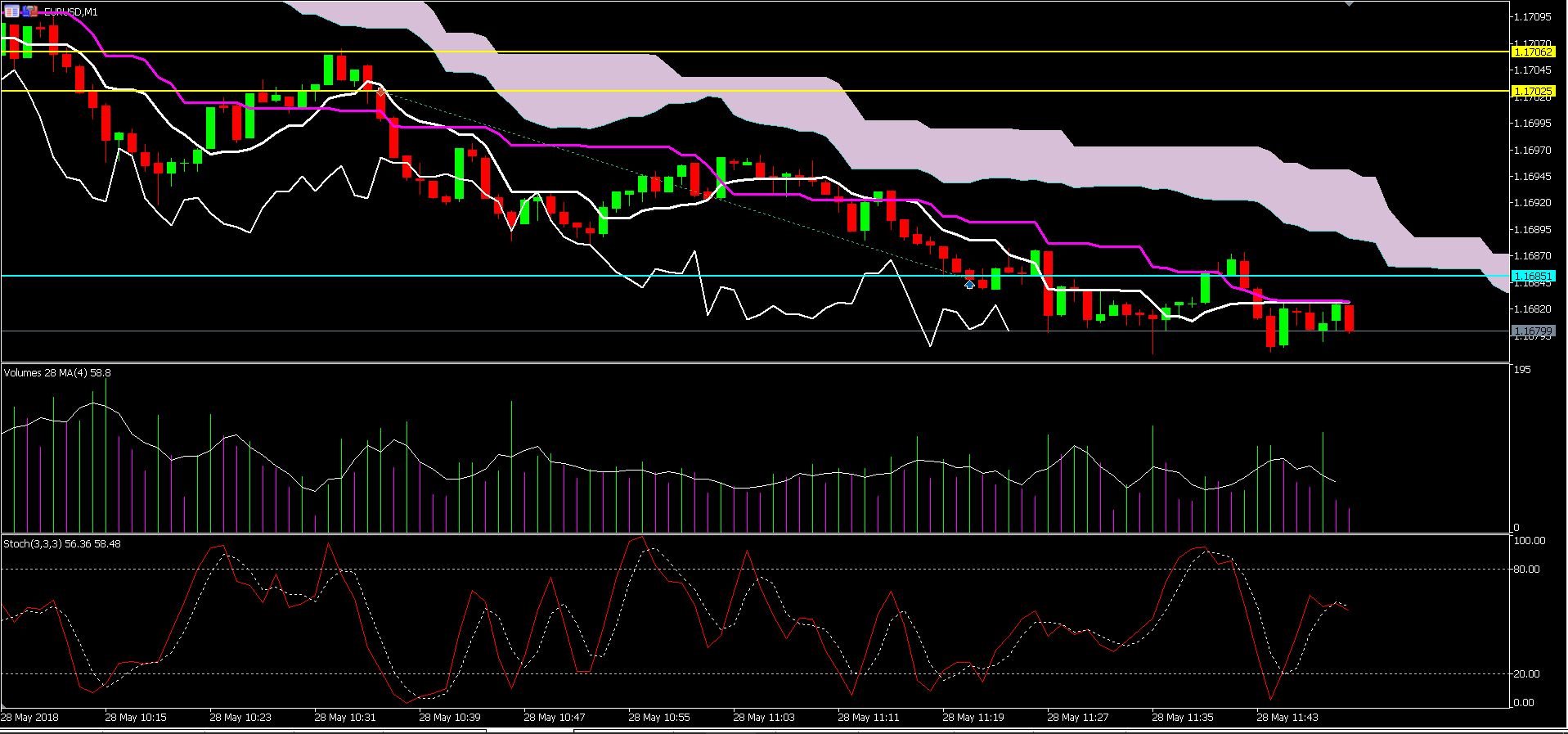1568x734 pixels.
Task: Click the 28 May 10:47 time label
Action: 555,718
